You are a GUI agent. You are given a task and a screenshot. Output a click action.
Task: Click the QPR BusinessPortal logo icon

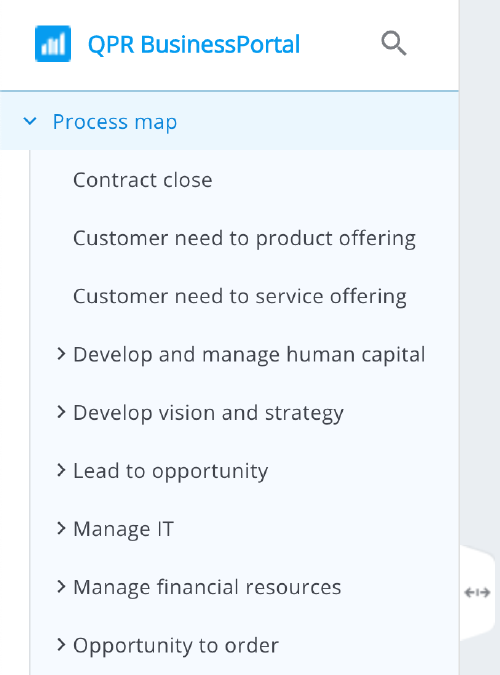pos(53,43)
